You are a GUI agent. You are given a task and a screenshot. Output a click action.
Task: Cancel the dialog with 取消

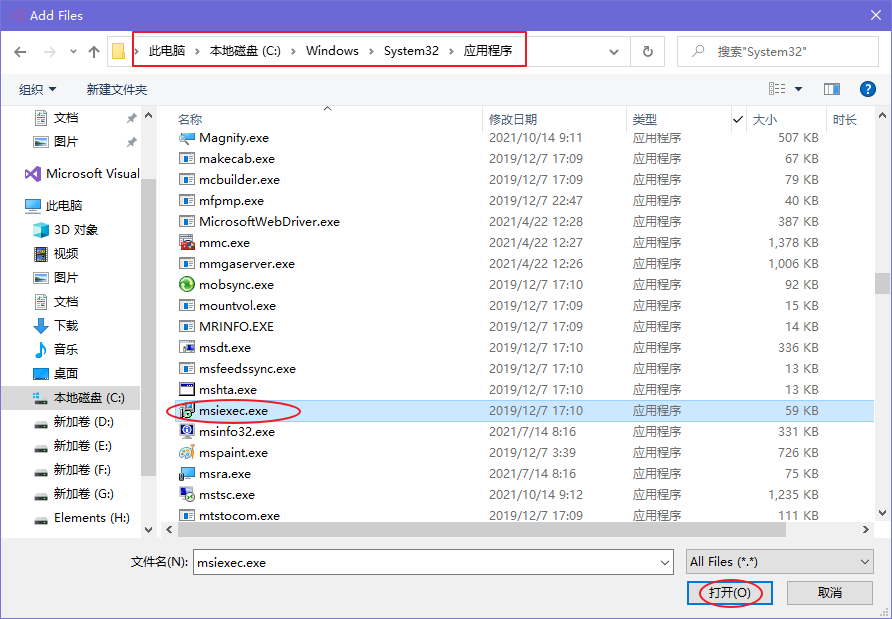tap(830, 593)
